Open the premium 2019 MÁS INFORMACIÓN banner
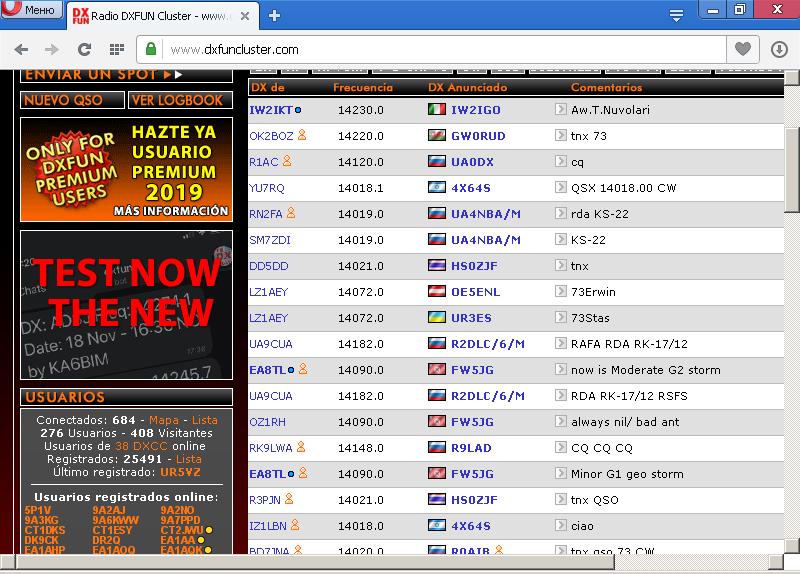Screen dimensions: 800x574 click(x=127, y=169)
